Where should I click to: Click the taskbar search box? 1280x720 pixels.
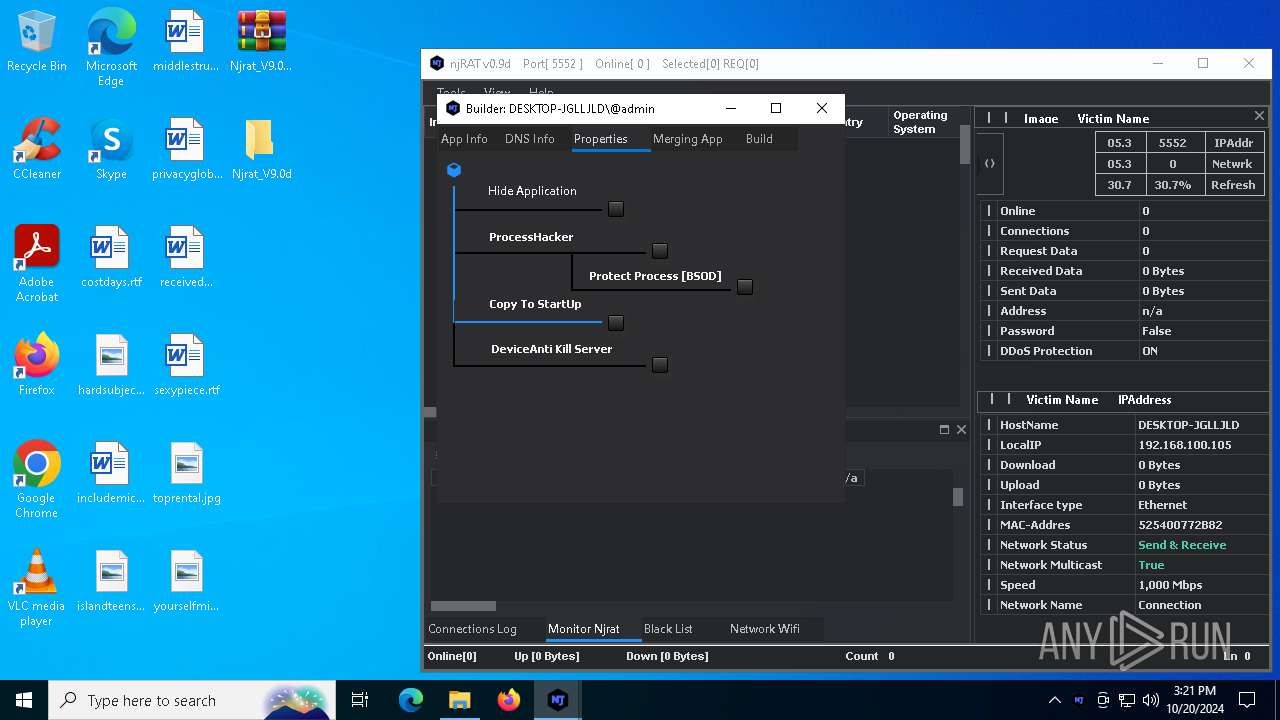(192, 700)
